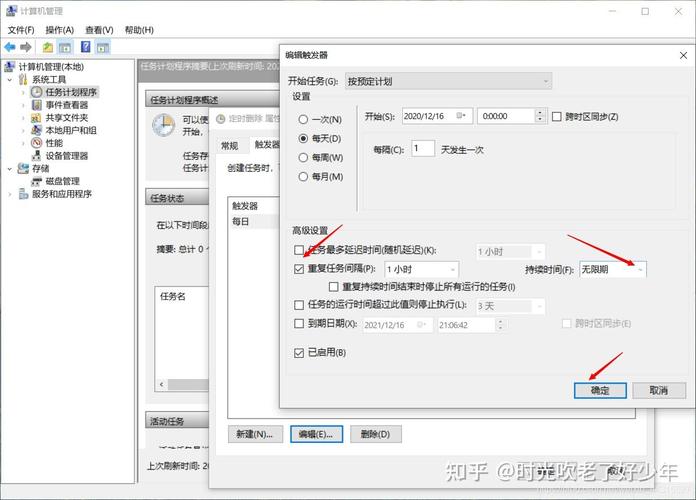This screenshot has height=500, width=696.
Task: Click the blue Help question mark icon
Action: tap(86, 47)
